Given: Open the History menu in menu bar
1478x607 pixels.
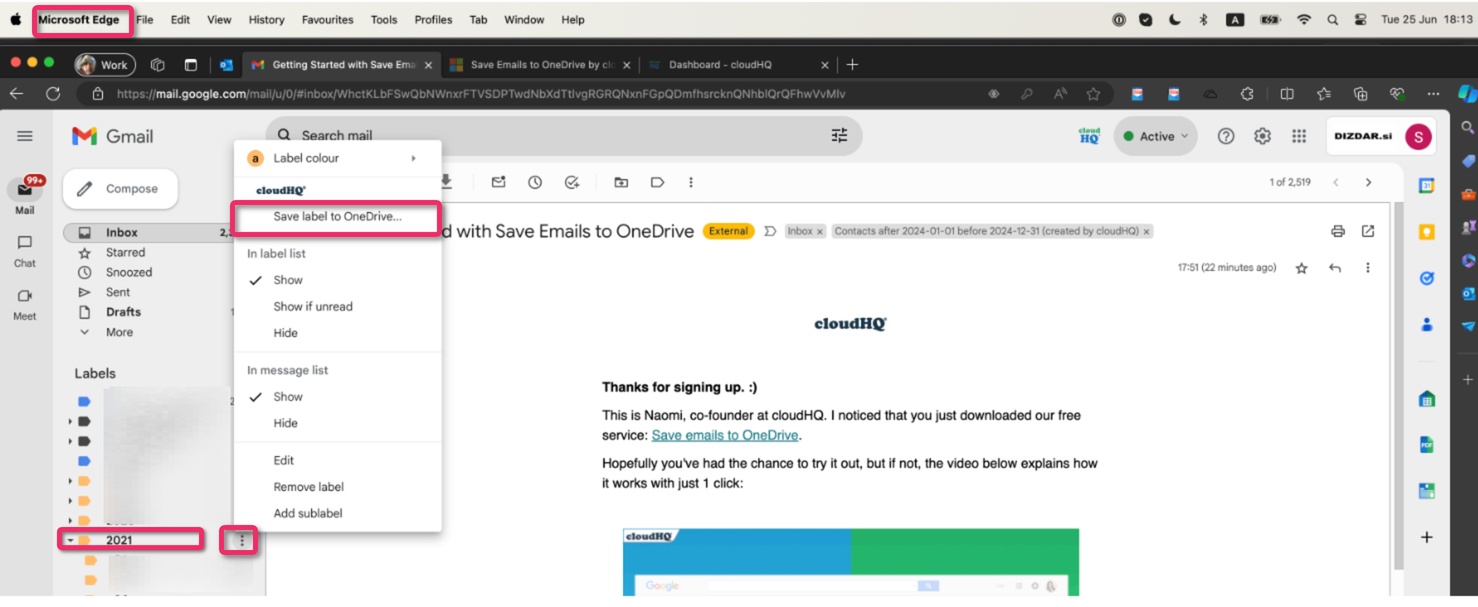Looking at the screenshot, I should click(266, 19).
